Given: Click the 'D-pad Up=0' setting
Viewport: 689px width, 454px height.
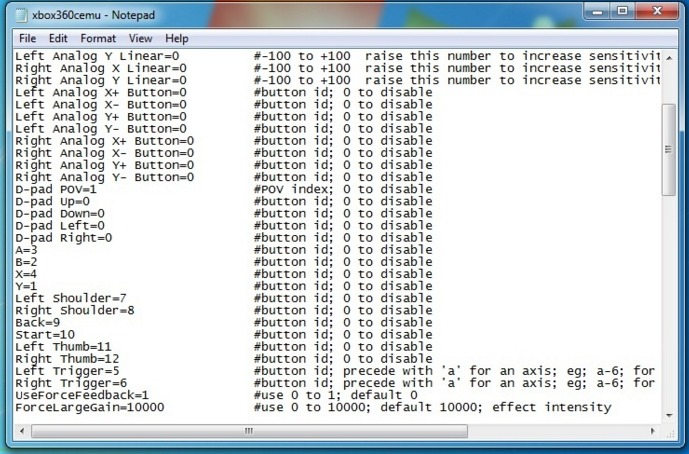Looking at the screenshot, I should click(x=52, y=202).
